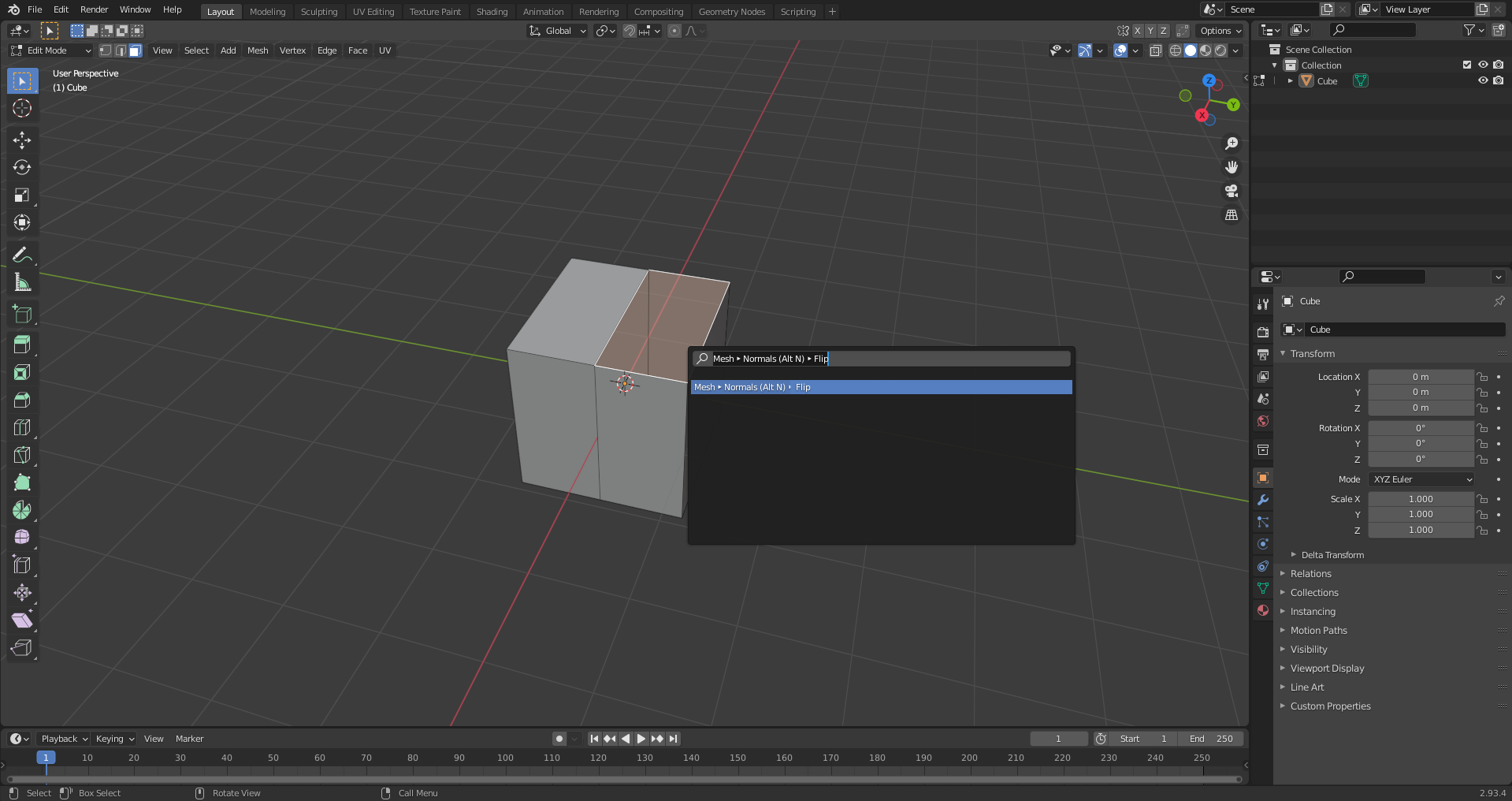Activate the Move tool

pos(22,140)
